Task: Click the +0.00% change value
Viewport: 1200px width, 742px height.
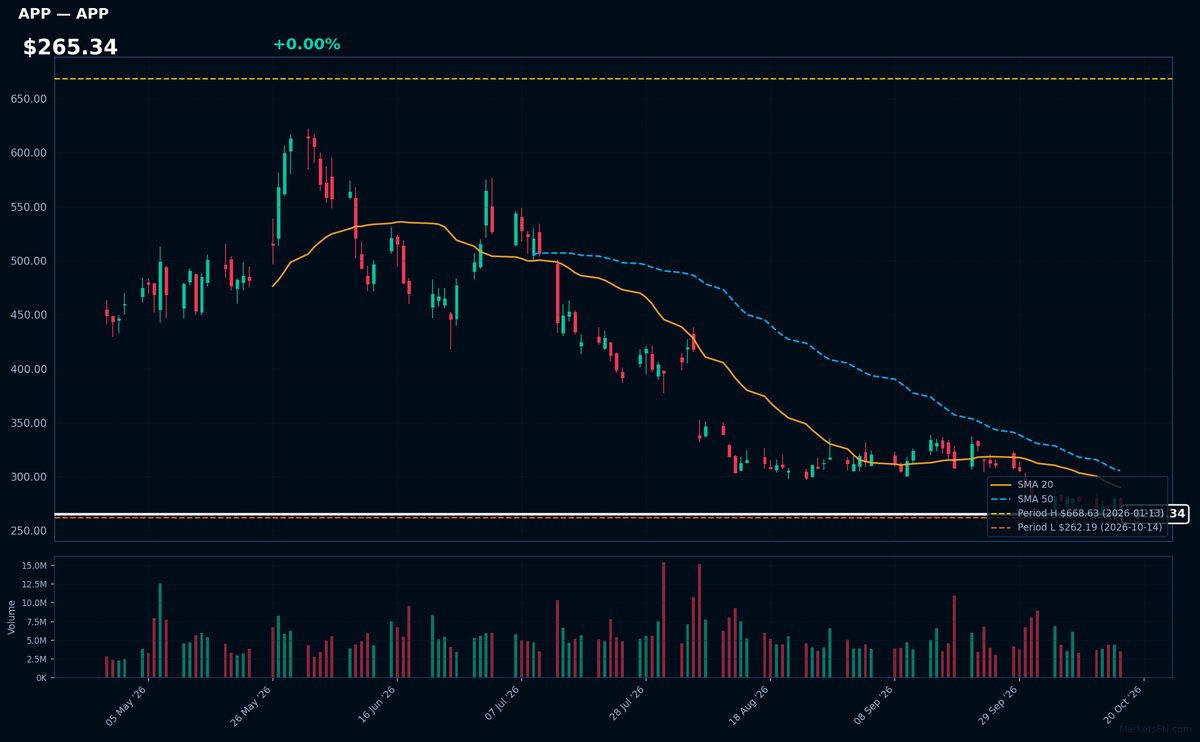Action: (x=306, y=44)
